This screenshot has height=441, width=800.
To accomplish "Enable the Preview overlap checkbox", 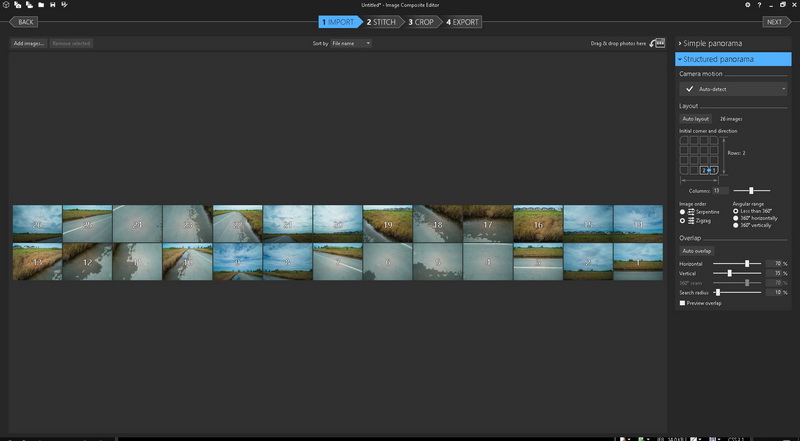I will [x=682, y=302].
